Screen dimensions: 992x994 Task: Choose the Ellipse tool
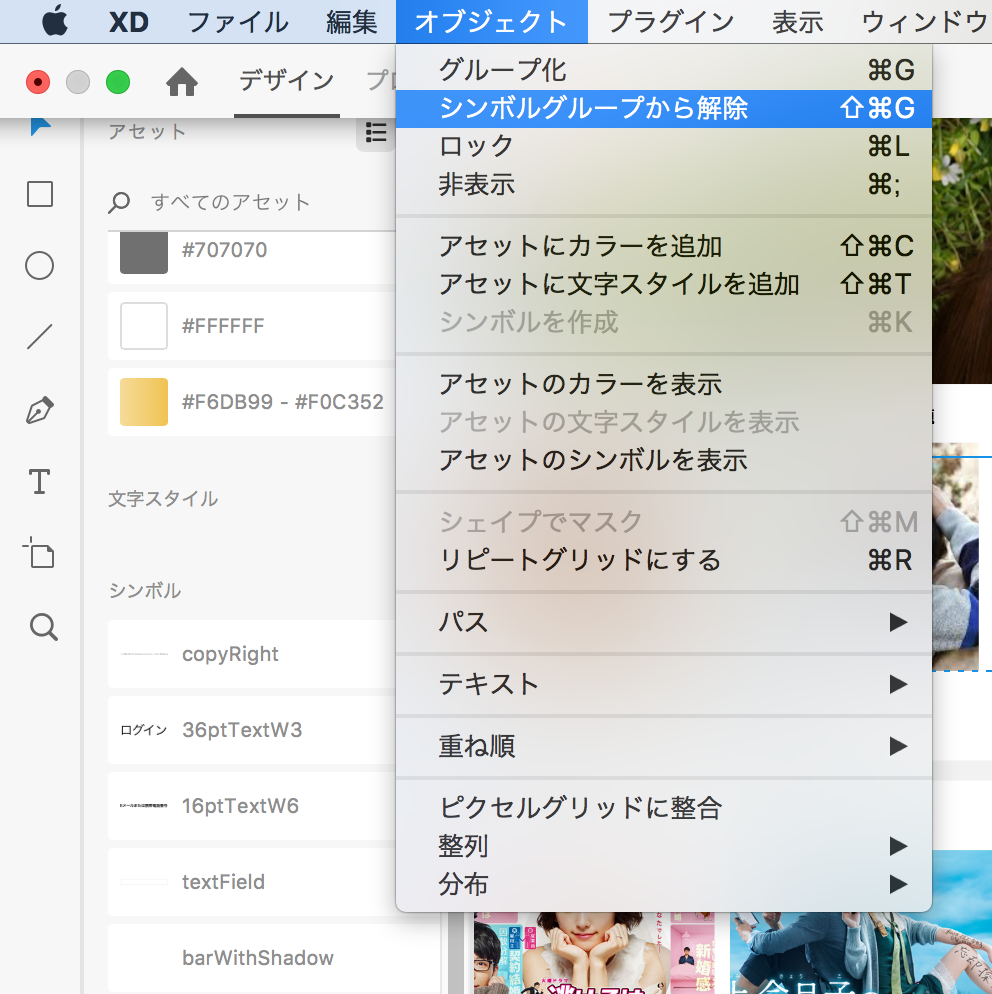pos(40,266)
